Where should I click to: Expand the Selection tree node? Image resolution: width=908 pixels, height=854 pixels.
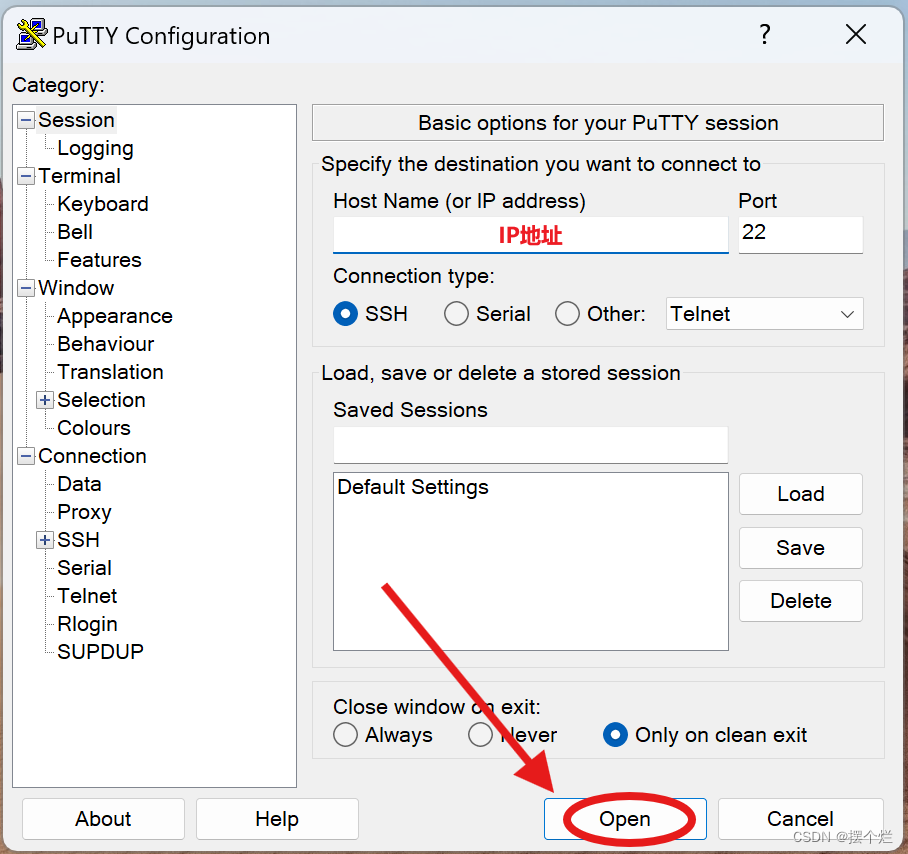tap(45, 400)
